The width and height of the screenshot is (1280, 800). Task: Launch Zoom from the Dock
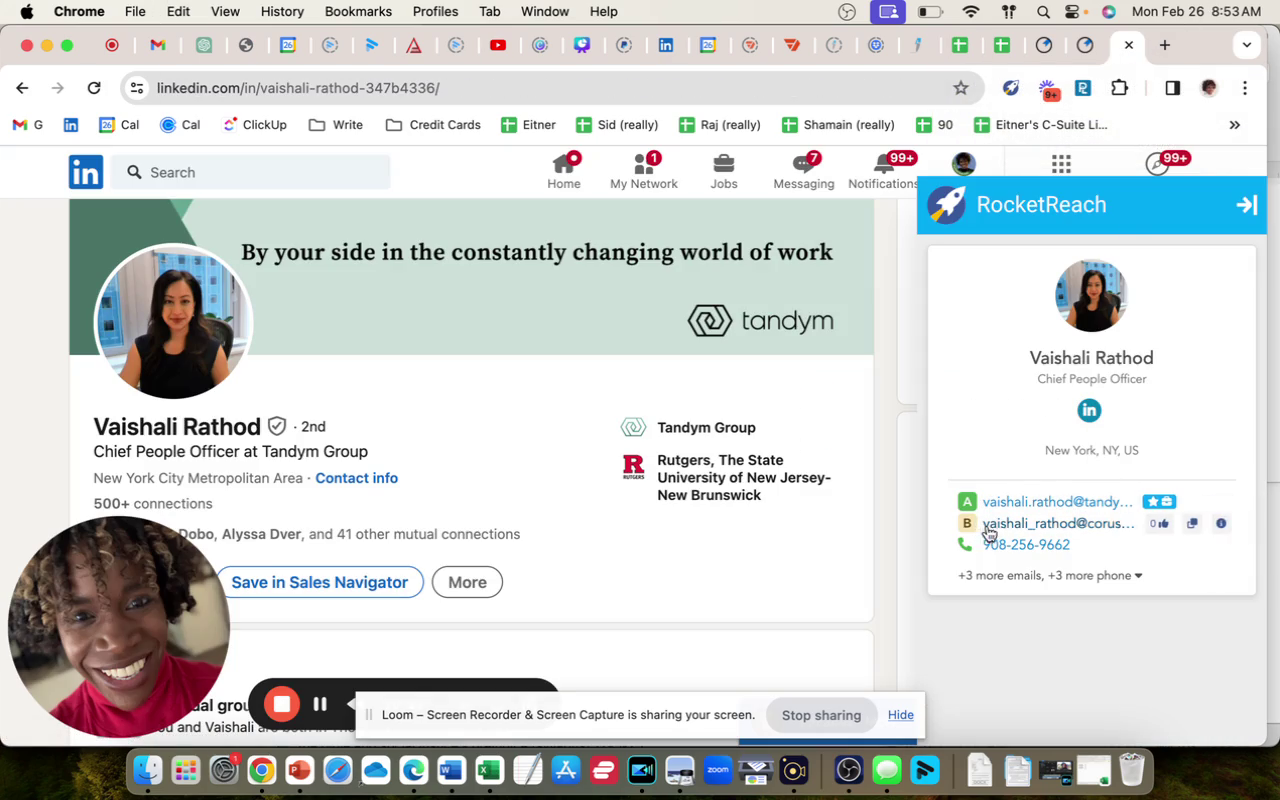point(718,770)
